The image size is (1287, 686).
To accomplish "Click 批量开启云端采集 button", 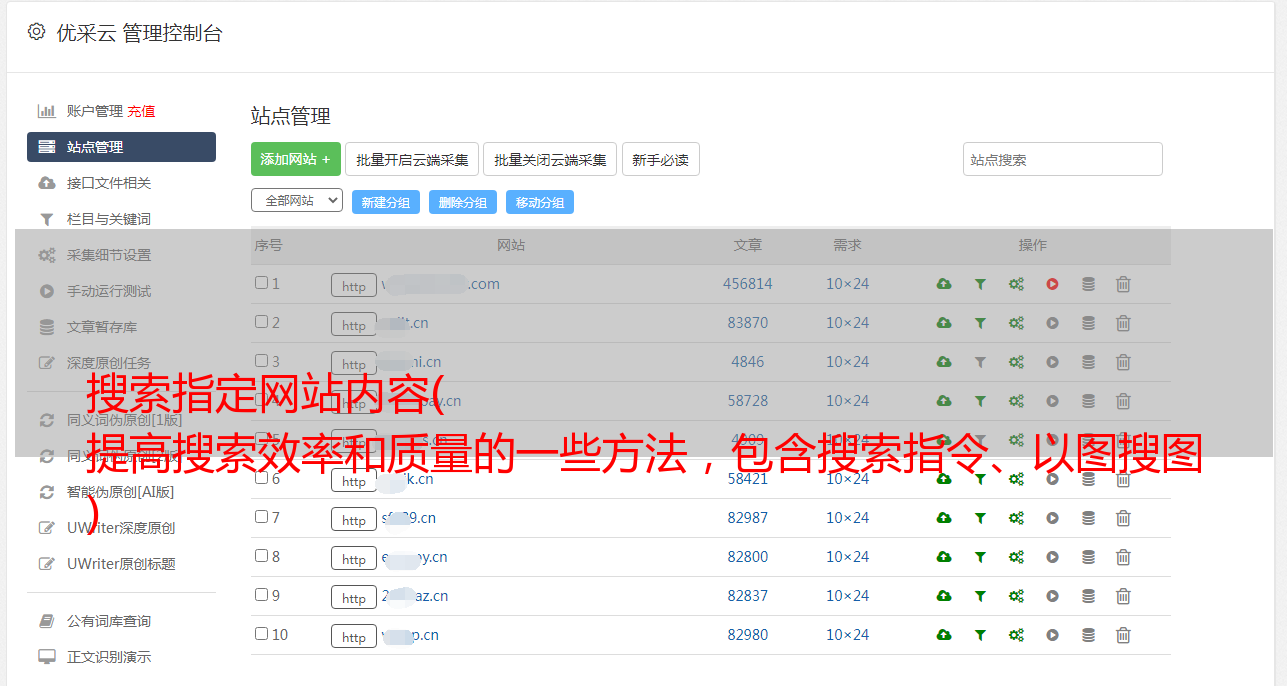I will pyautogui.click(x=412, y=159).
